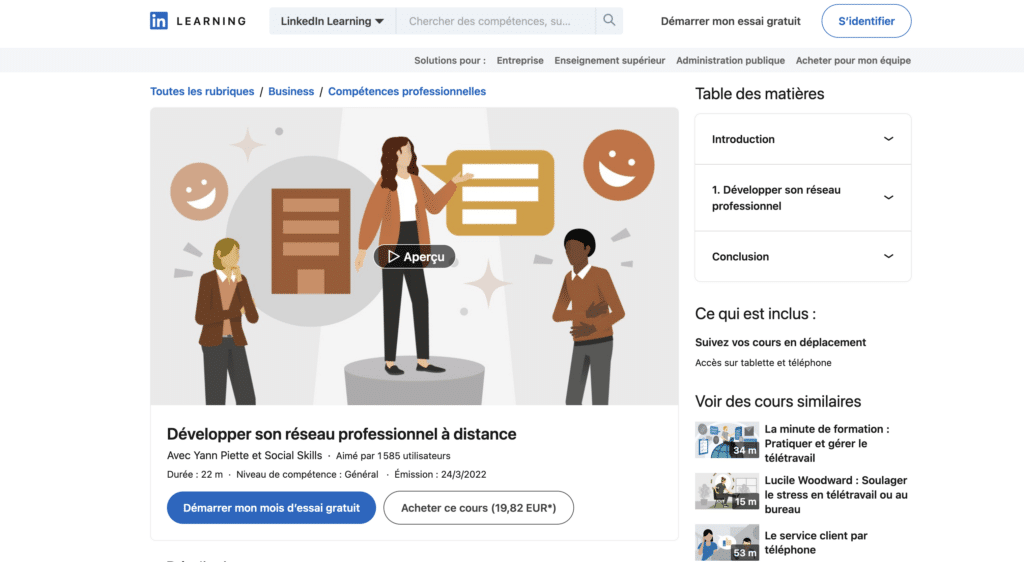Viewport: 1024px width, 562px height.
Task: Click the S'identifier button
Action: pyautogui.click(x=866, y=21)
